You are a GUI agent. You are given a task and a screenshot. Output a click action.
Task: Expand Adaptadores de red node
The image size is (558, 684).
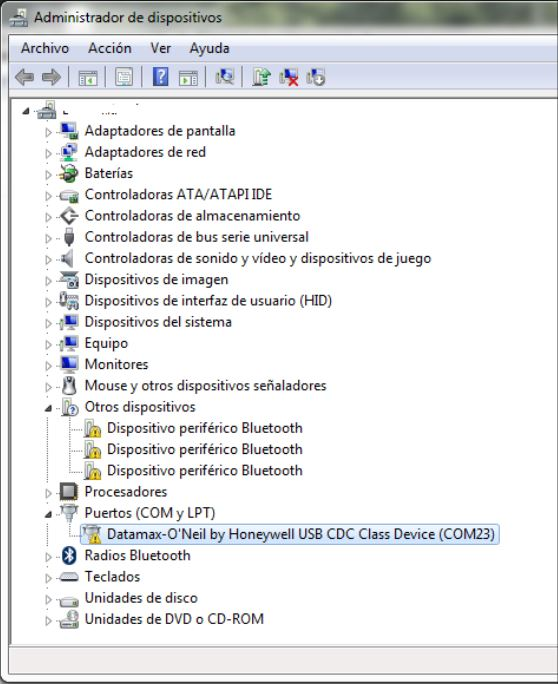[48, 153]
